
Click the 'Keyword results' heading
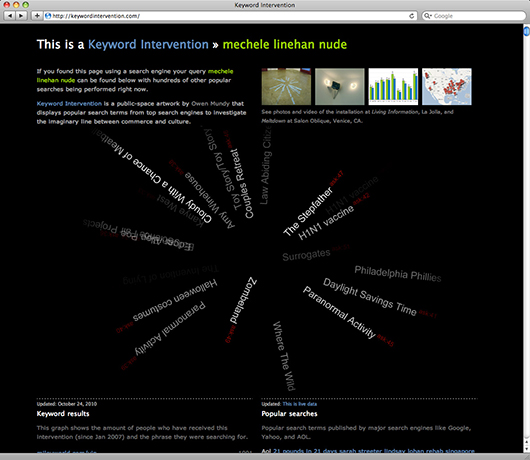point(63,414)
